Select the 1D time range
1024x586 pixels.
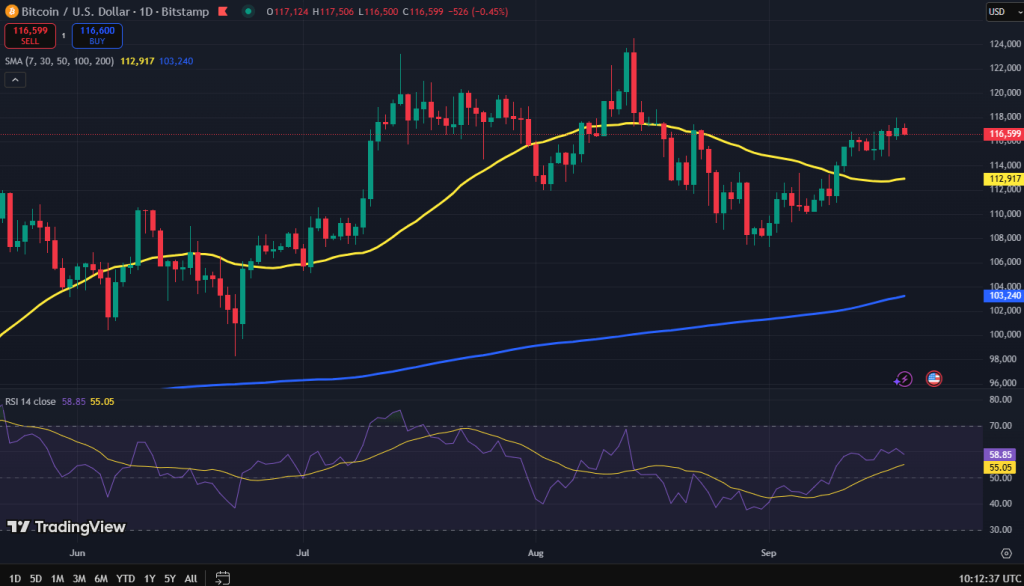(15, 578)
